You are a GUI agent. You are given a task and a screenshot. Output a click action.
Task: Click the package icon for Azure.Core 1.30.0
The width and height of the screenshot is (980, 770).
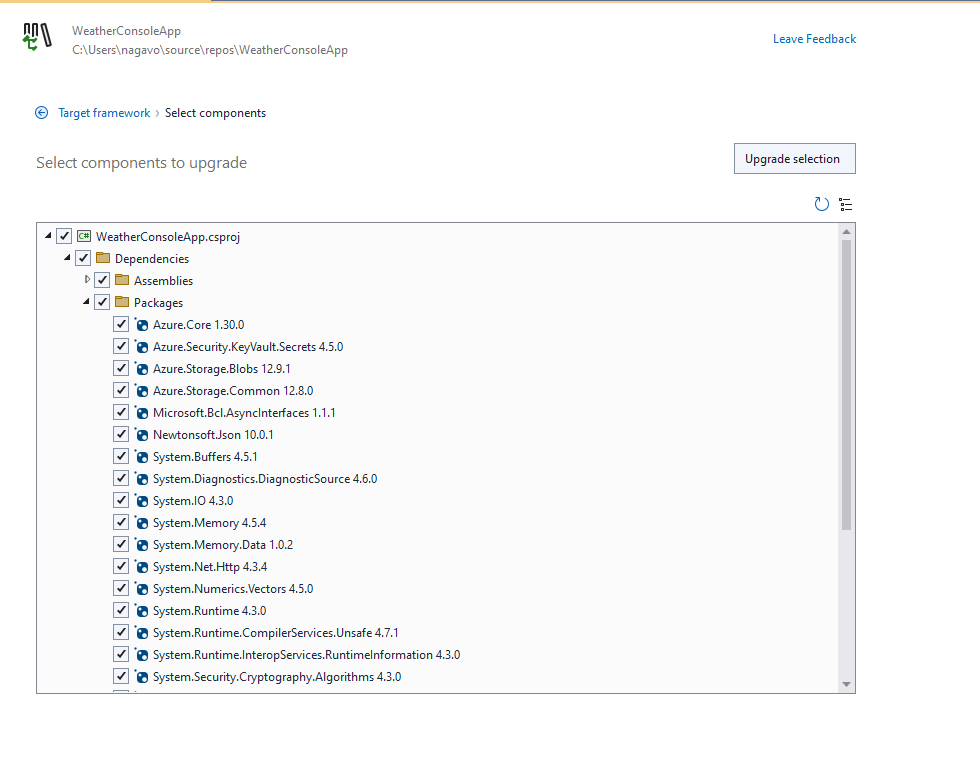click(x=141, y=324)
